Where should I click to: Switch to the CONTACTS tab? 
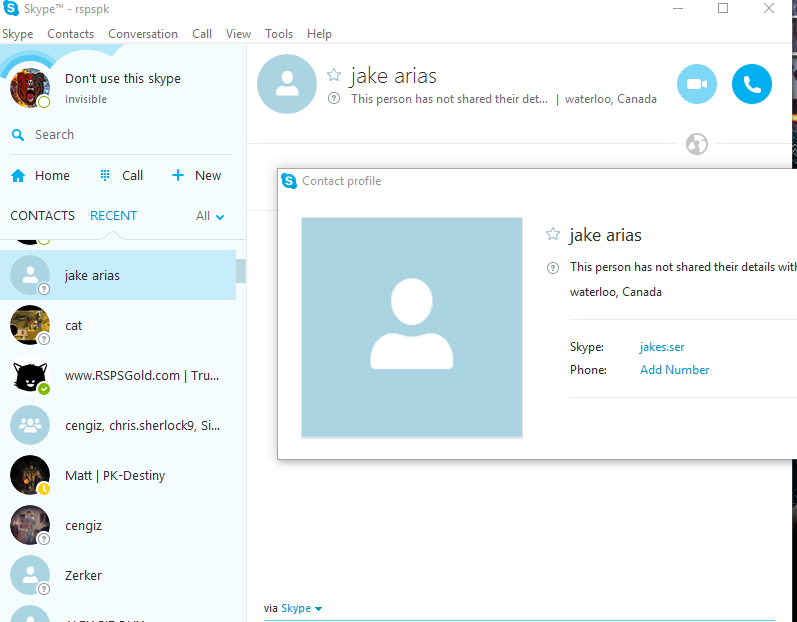point(42,215)
